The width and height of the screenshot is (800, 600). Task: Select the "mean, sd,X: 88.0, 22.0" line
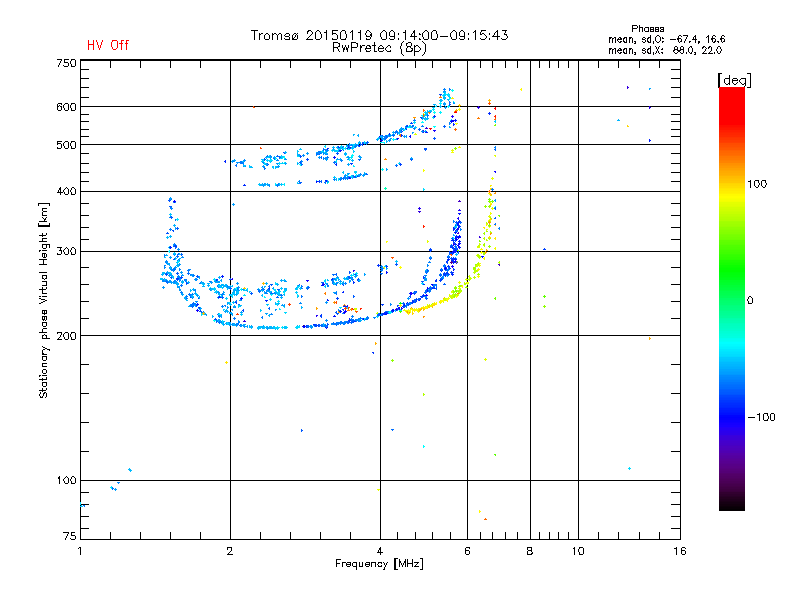pos(665,50)
